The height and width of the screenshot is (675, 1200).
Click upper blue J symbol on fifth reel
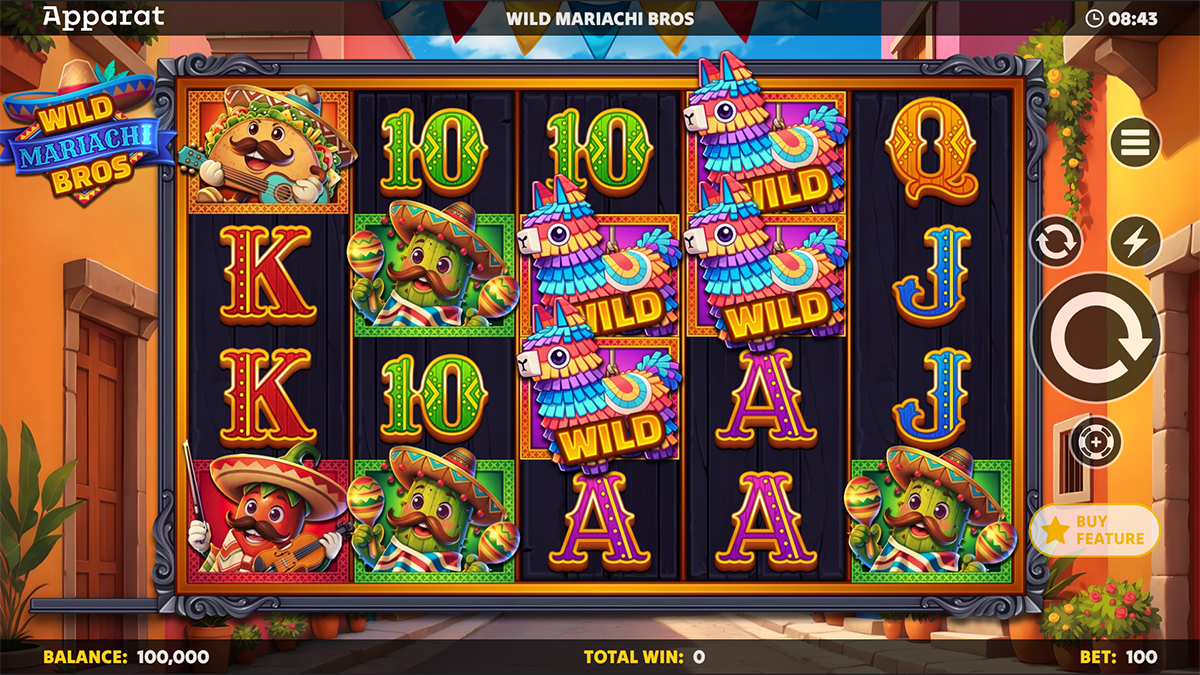932,273
